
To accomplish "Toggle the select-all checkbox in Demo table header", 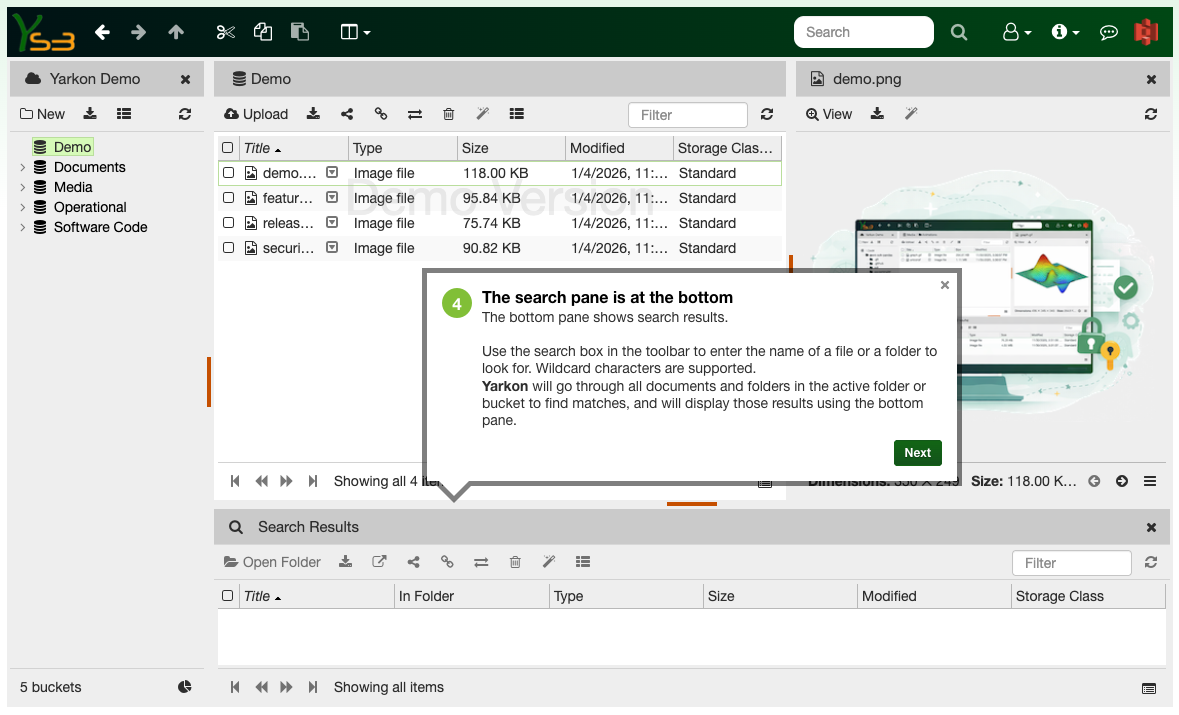I will tap(228, 148).
